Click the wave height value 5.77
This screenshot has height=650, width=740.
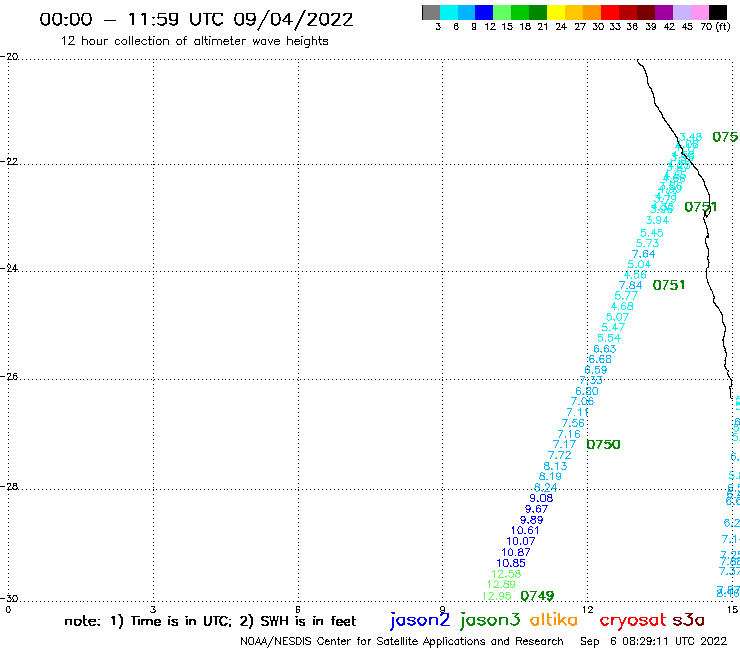626,295
